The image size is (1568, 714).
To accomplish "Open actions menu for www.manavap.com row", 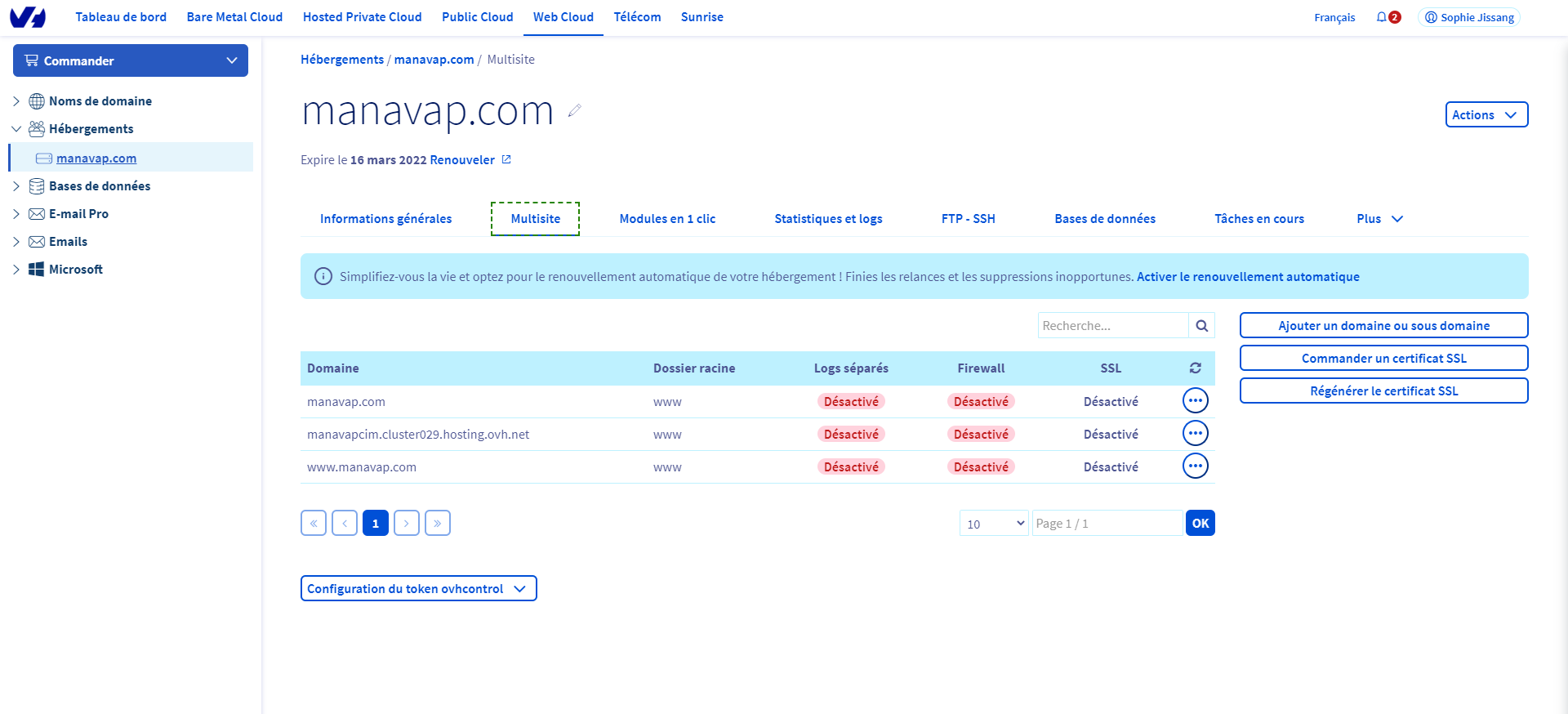I will coord(1195,466).
